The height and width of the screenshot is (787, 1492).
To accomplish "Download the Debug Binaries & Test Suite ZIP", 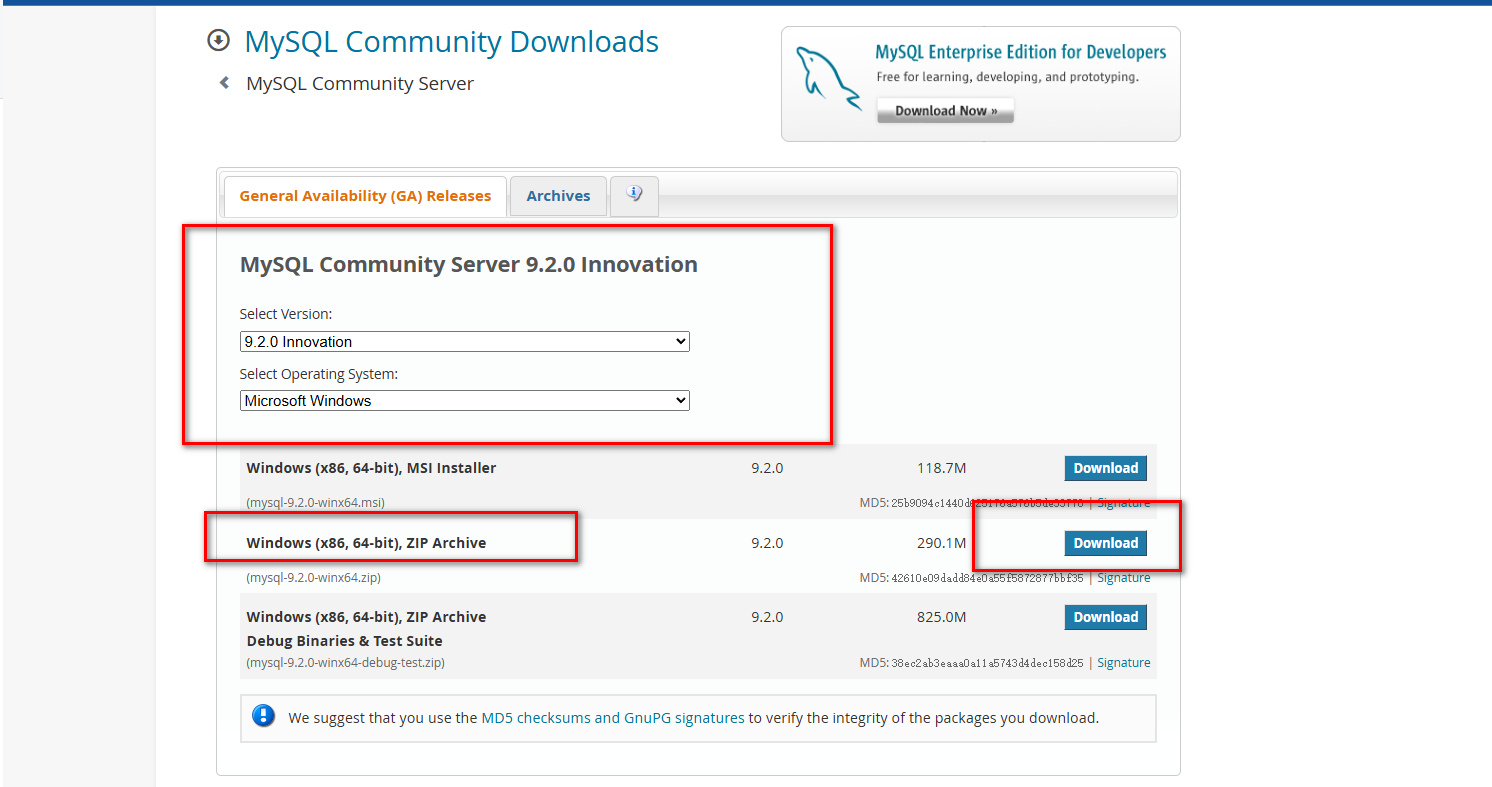I will click(x=1105, y=617).
